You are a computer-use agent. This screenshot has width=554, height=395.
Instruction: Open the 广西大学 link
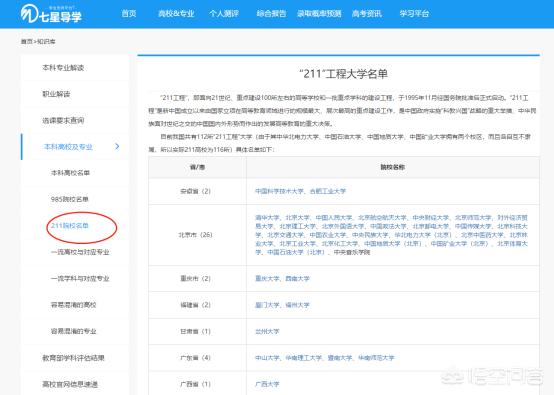tap(267, 384)
